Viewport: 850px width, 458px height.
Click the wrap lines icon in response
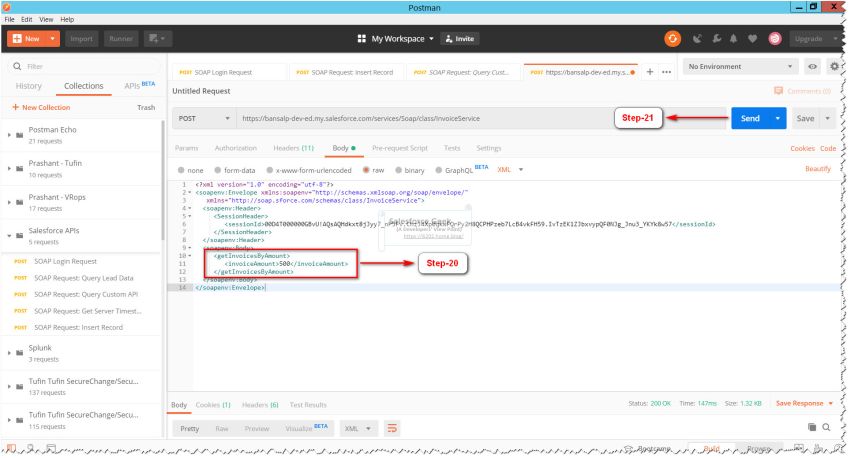(x=392, y=428)
